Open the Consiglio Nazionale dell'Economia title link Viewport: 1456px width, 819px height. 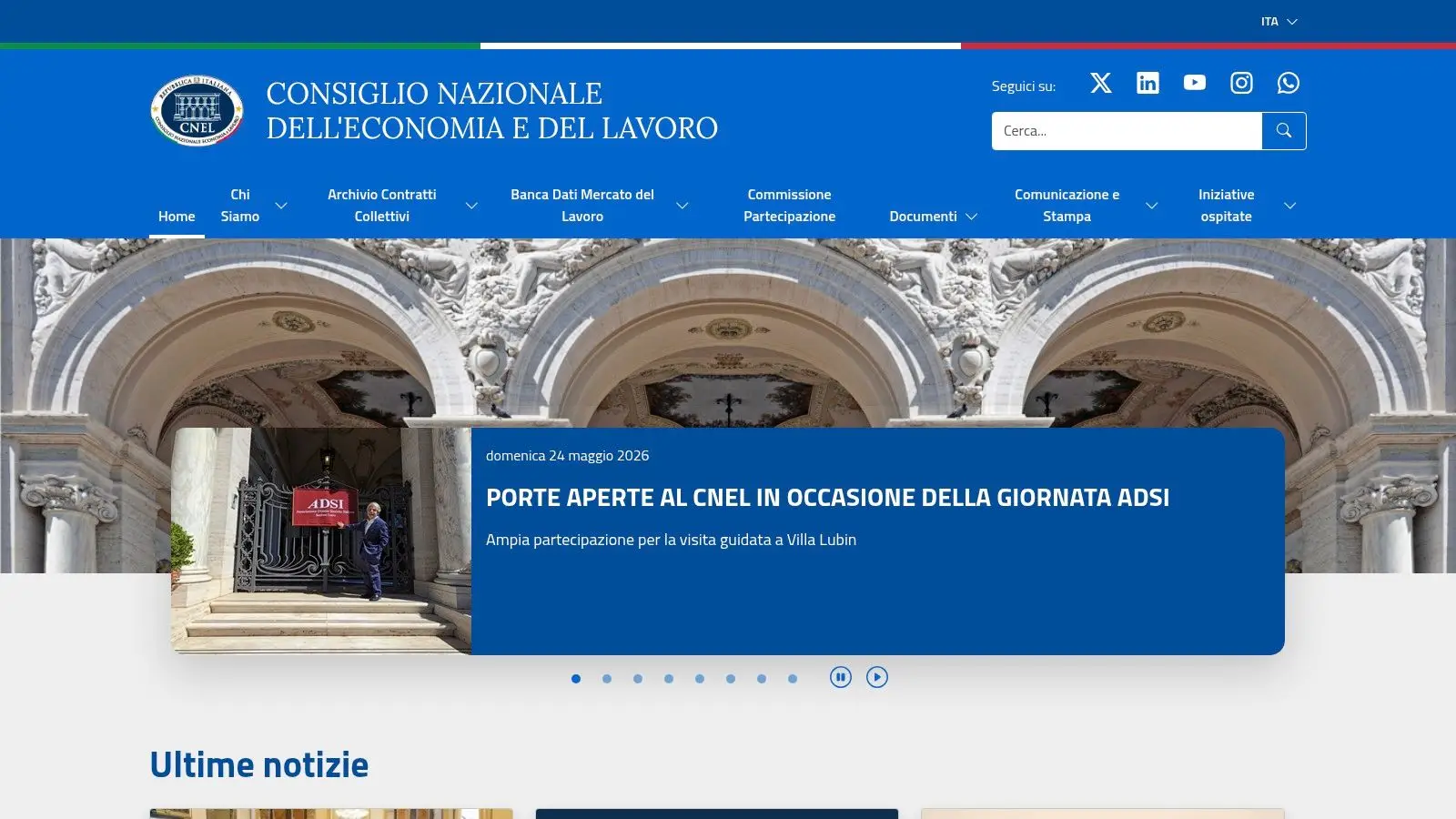point(491,111)
